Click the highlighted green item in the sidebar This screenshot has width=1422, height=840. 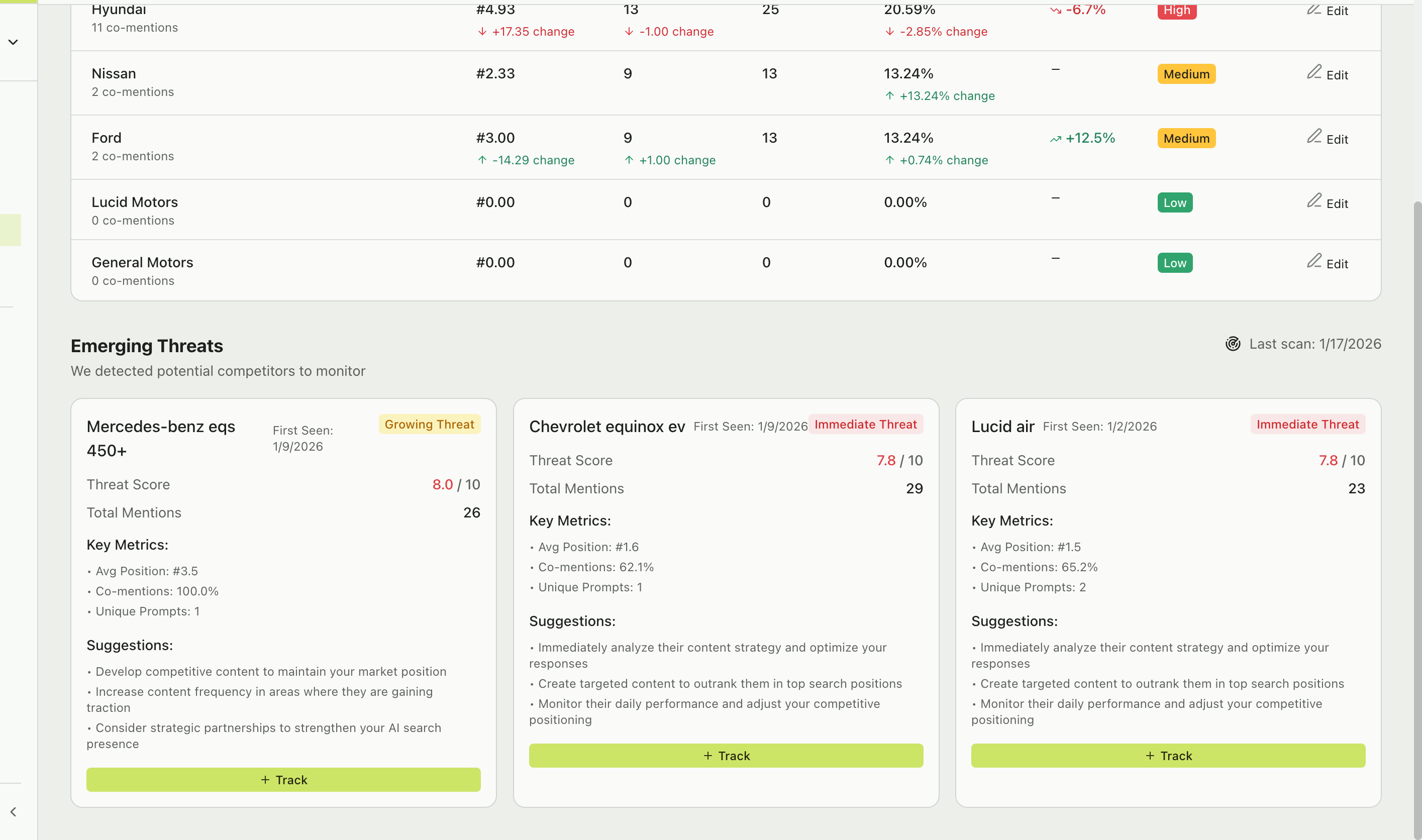tap(10, 229)
